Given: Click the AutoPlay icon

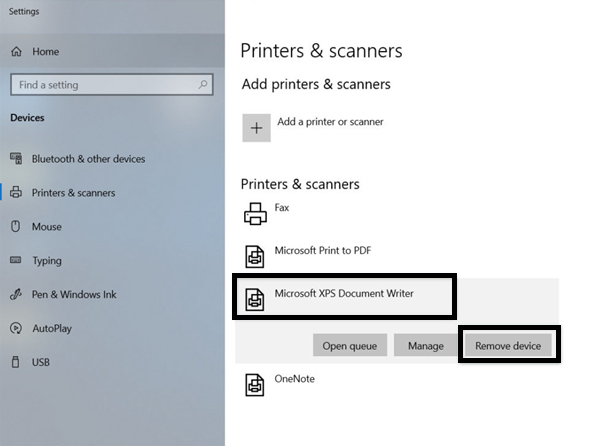Looking at the screenshot, I should pos(16,328).
